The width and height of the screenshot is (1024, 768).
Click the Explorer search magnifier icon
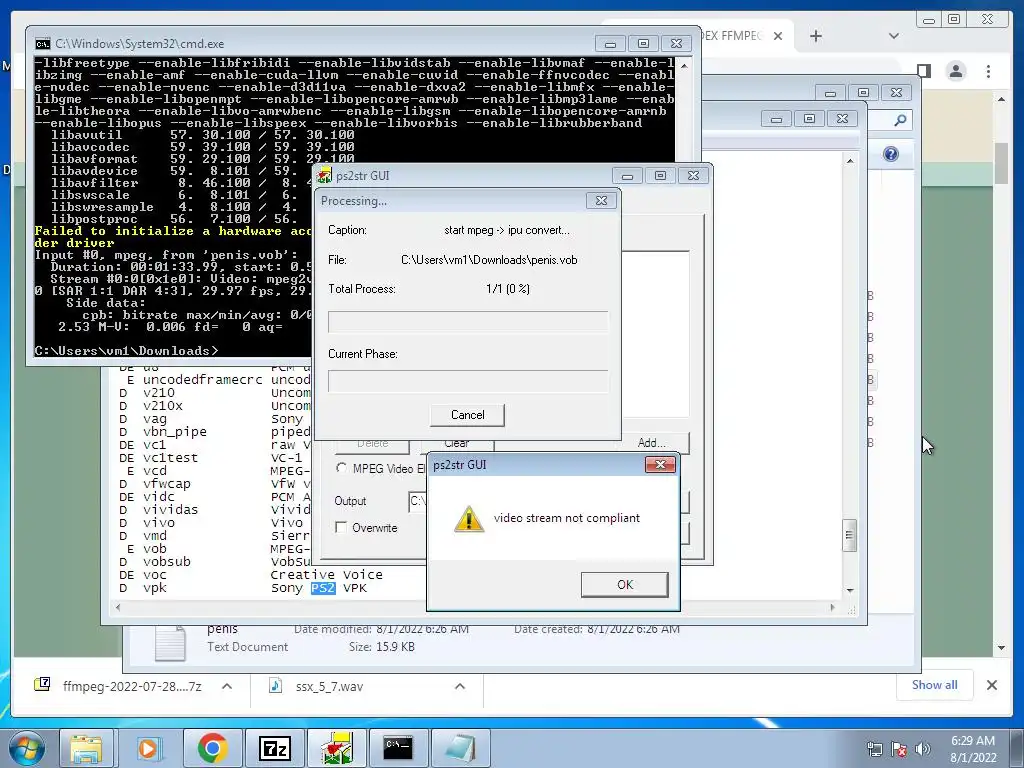pyautogui.click(x=900, y=120)
